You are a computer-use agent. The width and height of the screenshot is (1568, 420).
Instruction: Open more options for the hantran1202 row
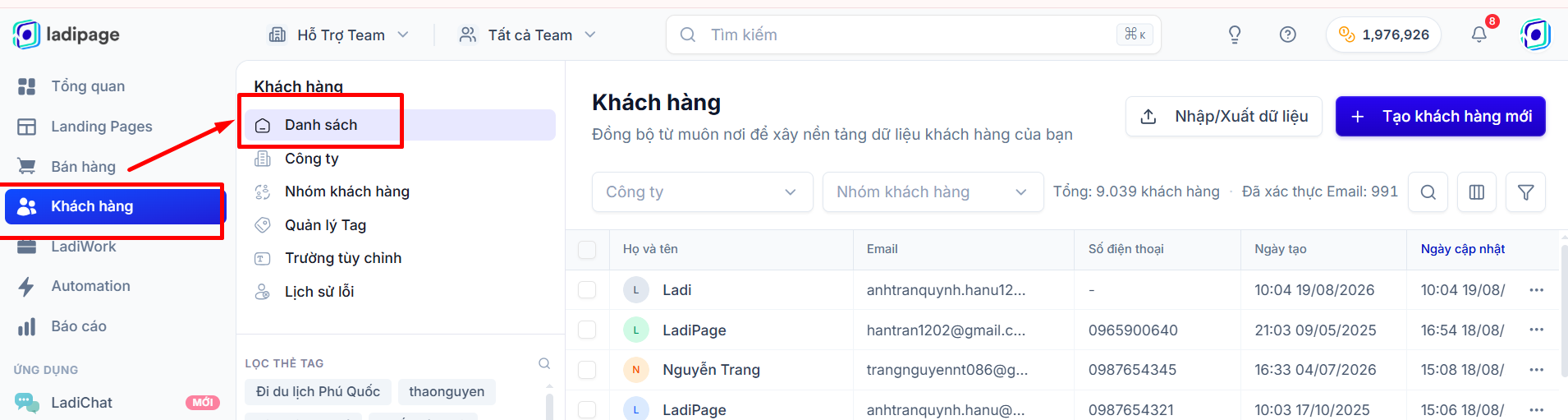point(1537,330)
